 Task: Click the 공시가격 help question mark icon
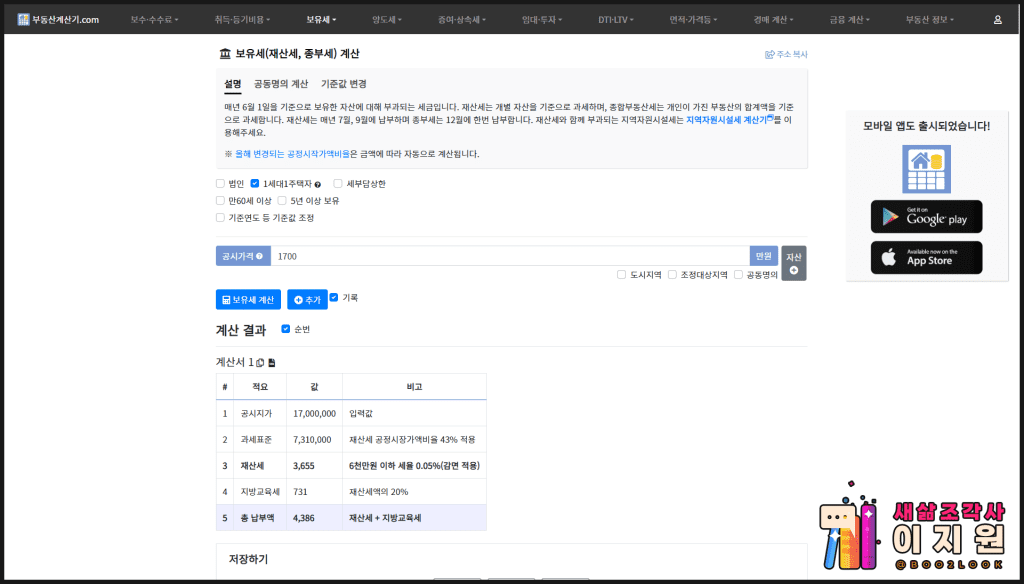[258, 255]
